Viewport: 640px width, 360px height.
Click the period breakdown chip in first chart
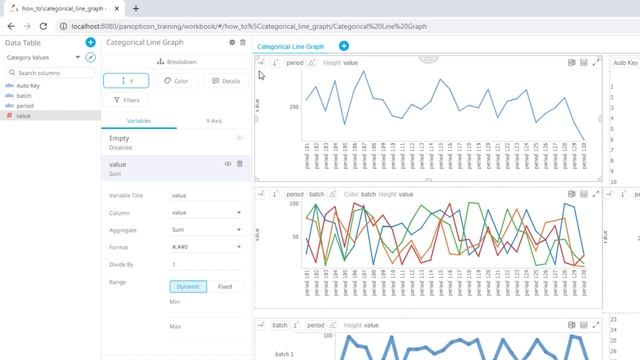295,62
